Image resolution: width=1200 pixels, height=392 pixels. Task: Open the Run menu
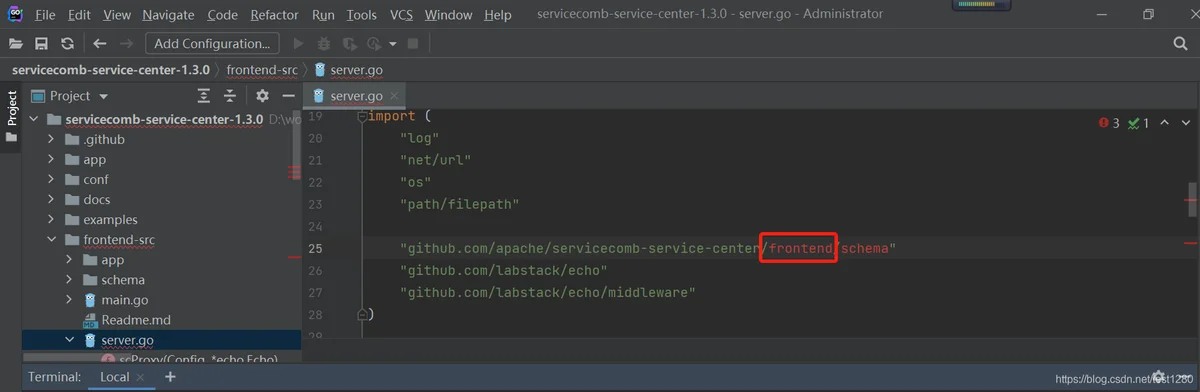pos(323,15)
